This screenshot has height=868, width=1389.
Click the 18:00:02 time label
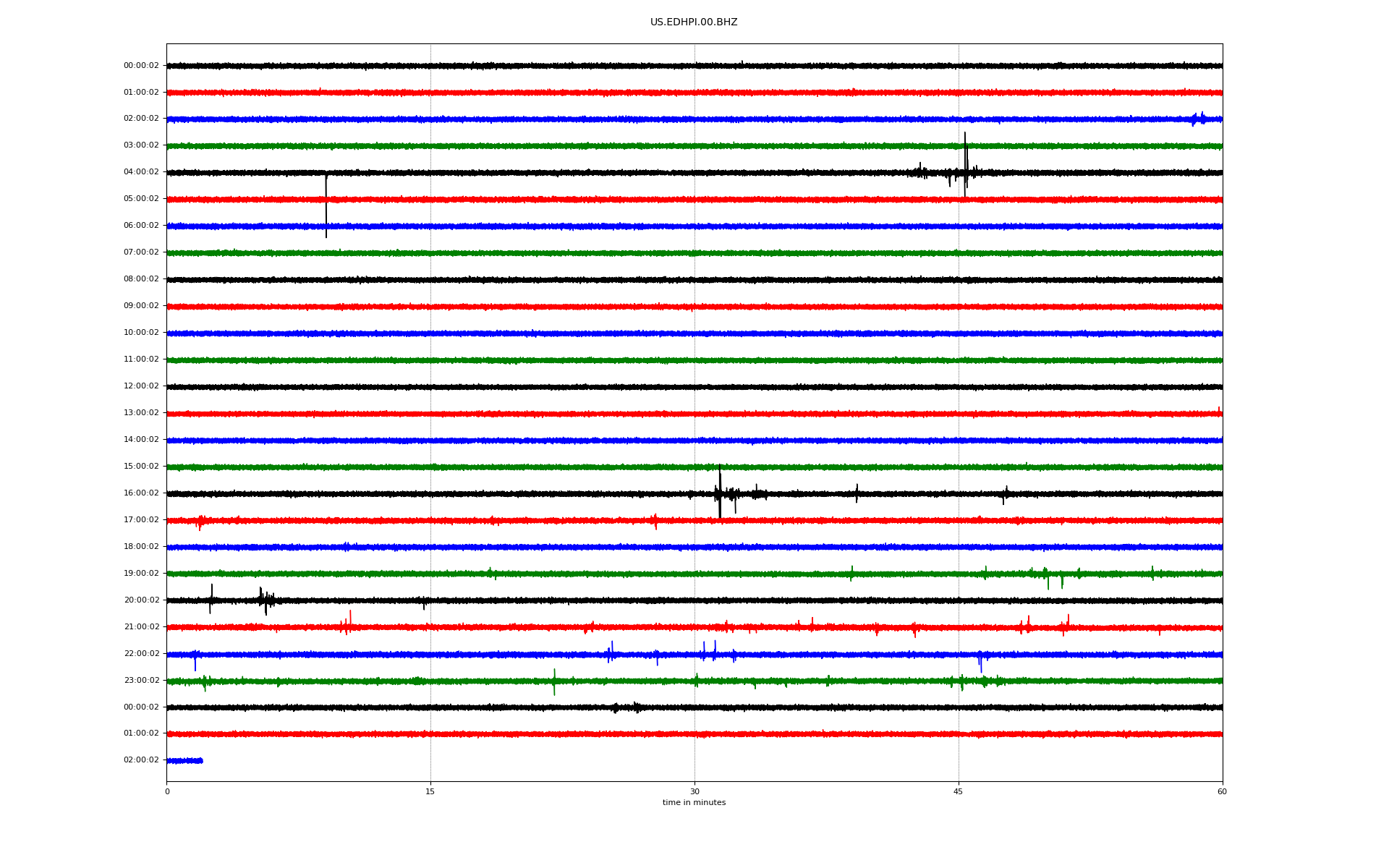tap(141, 547)
